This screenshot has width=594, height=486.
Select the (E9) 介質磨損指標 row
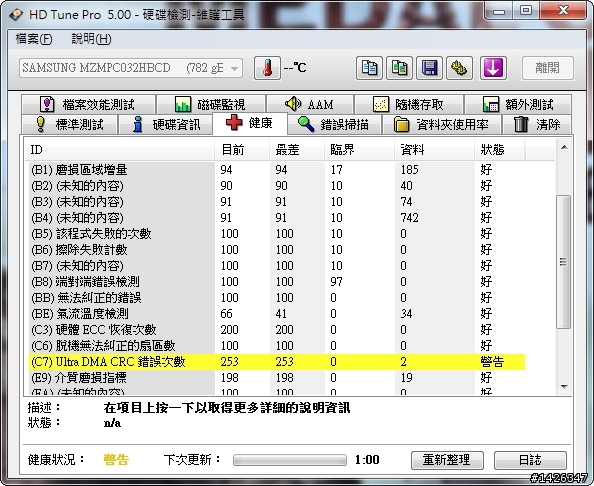tap(277, 378)
